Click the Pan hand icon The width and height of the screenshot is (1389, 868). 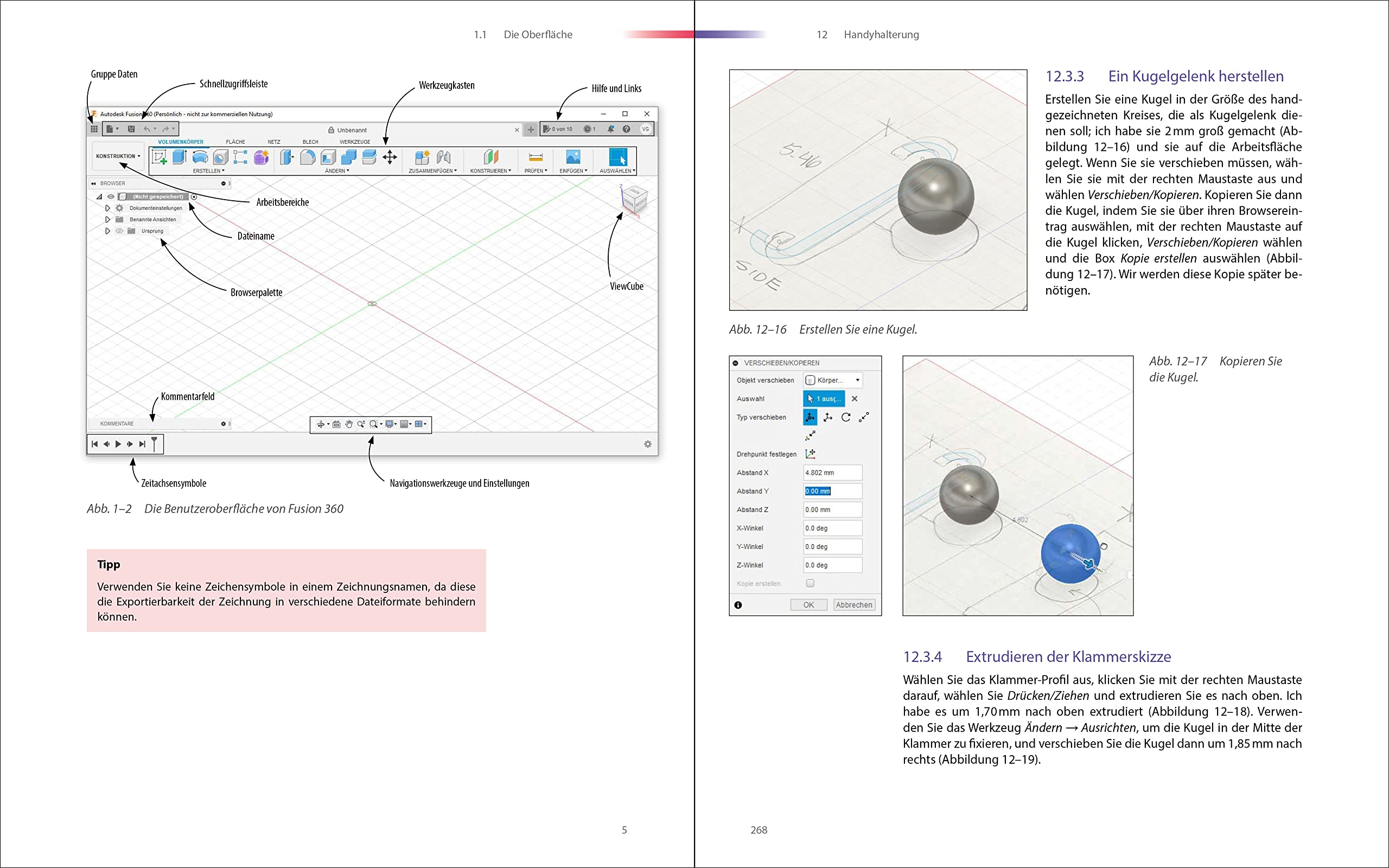tap(348, 424)
